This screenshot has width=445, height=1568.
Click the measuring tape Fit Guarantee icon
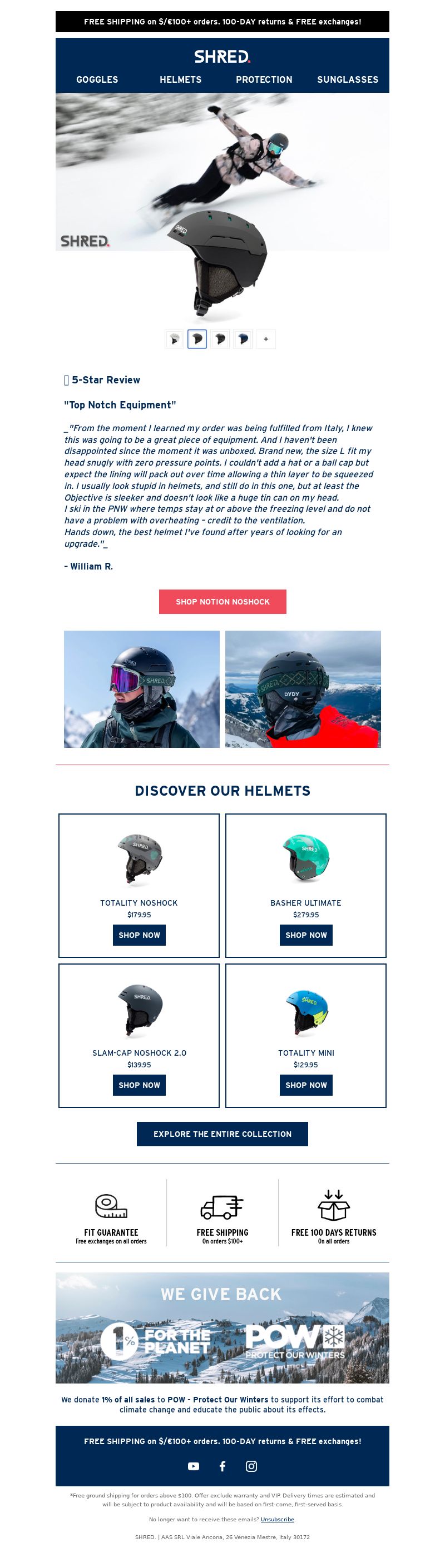(x=111, y=1205)
